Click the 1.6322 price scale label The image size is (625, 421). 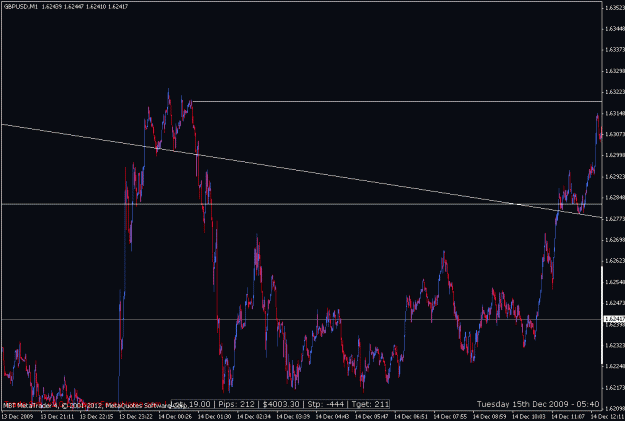tap(615, 92)
